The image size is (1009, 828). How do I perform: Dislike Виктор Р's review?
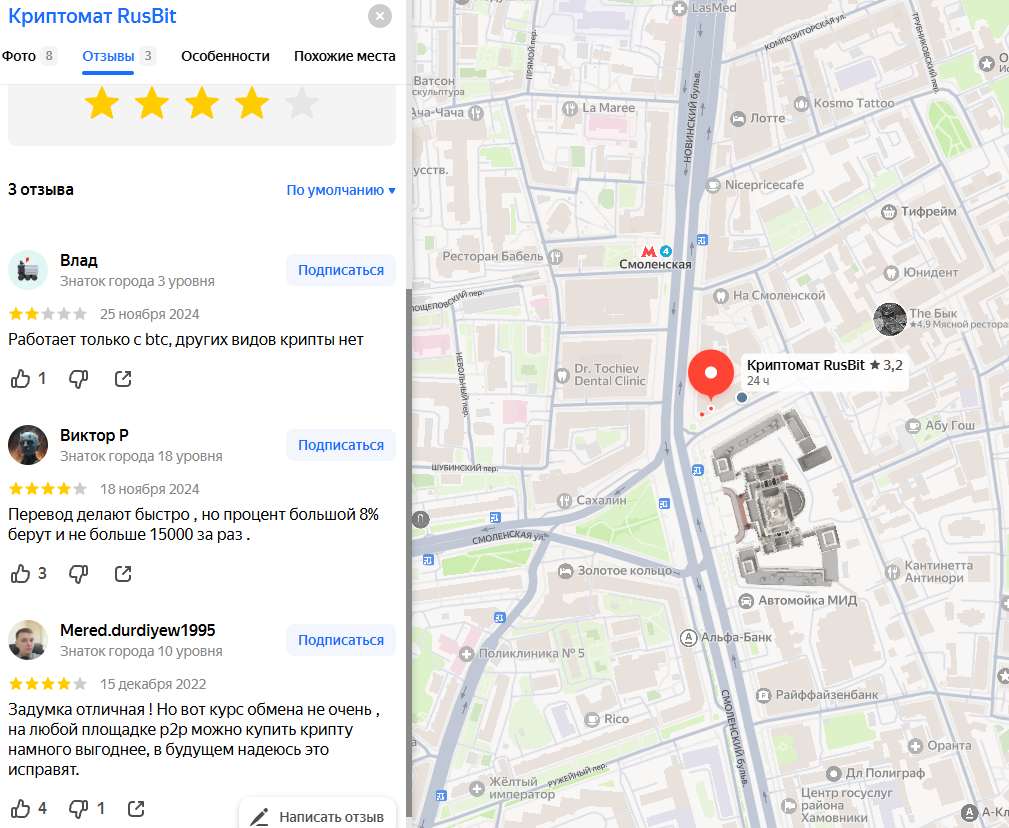point(79,573)
